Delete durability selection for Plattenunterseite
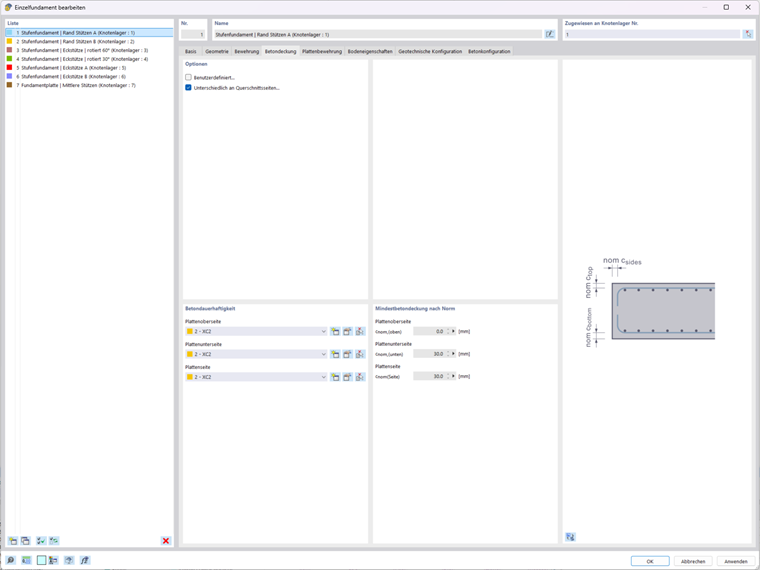 pos(360,354)
